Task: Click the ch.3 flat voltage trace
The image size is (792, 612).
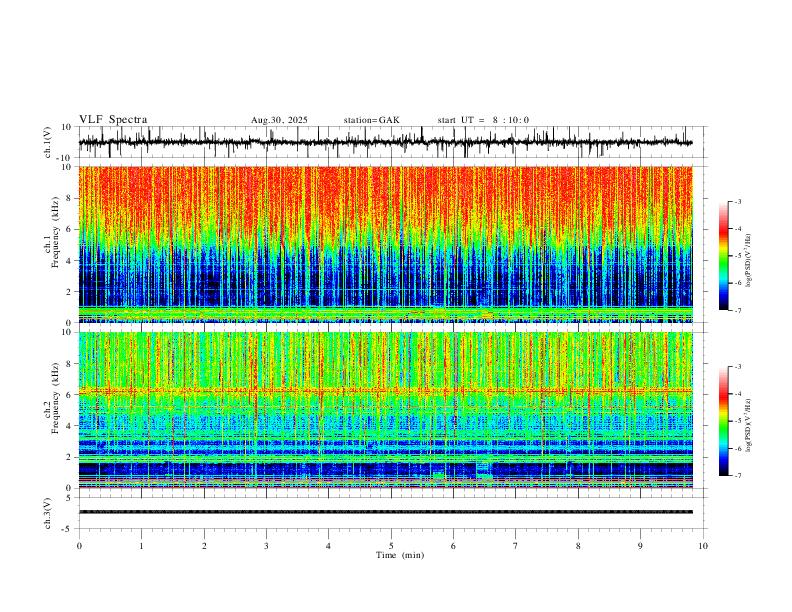Action: click(386, 512)
